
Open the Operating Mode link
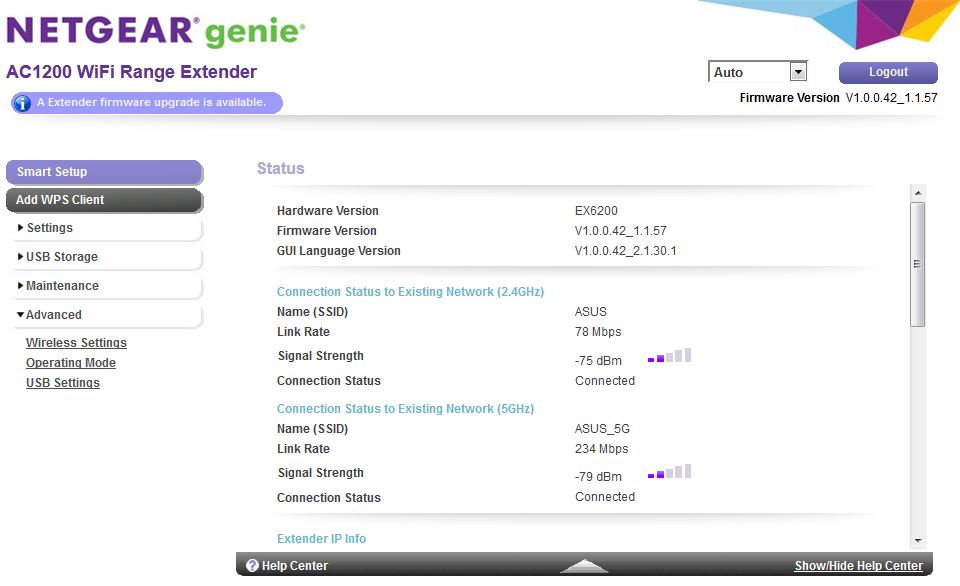click(x=70, y=362)
